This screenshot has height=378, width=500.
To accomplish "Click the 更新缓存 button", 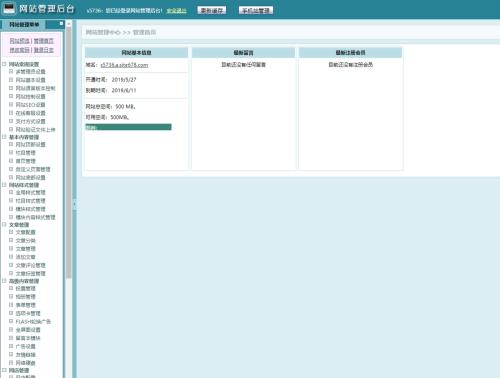I will click(x=212, y=10).
